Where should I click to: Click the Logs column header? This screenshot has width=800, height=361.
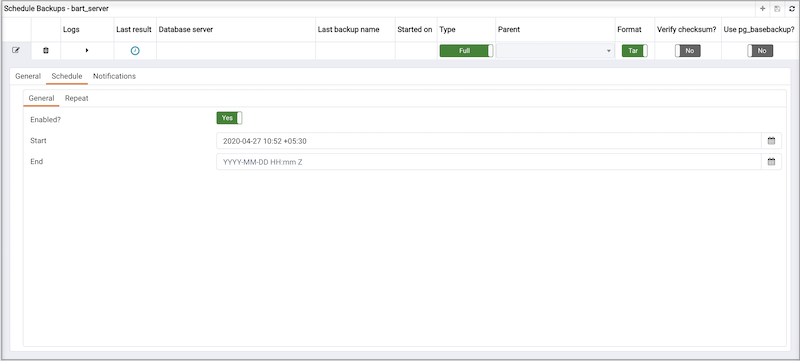71,30
